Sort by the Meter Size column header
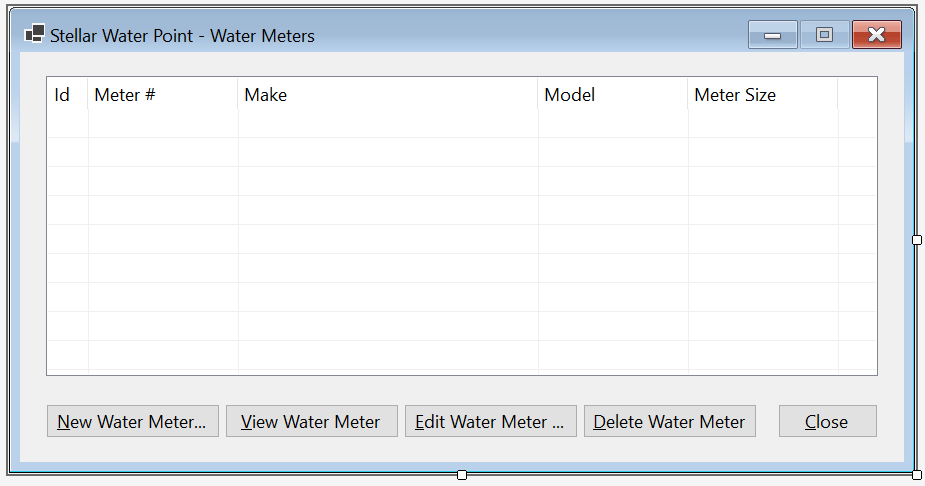 click(x=762, y=94)
